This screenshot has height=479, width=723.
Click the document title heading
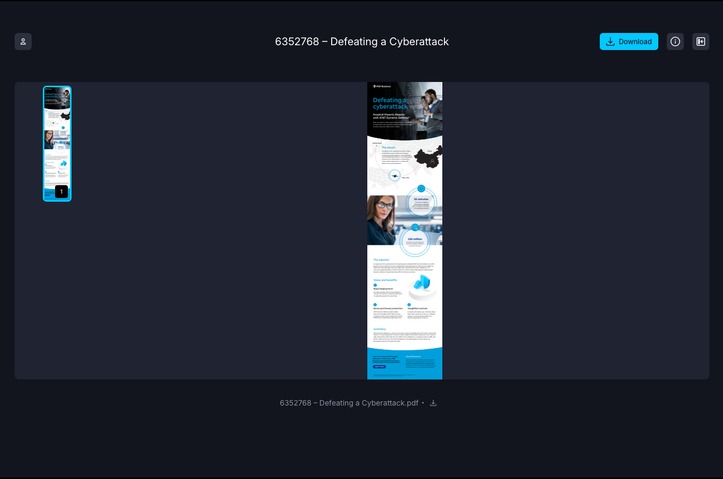362,41
